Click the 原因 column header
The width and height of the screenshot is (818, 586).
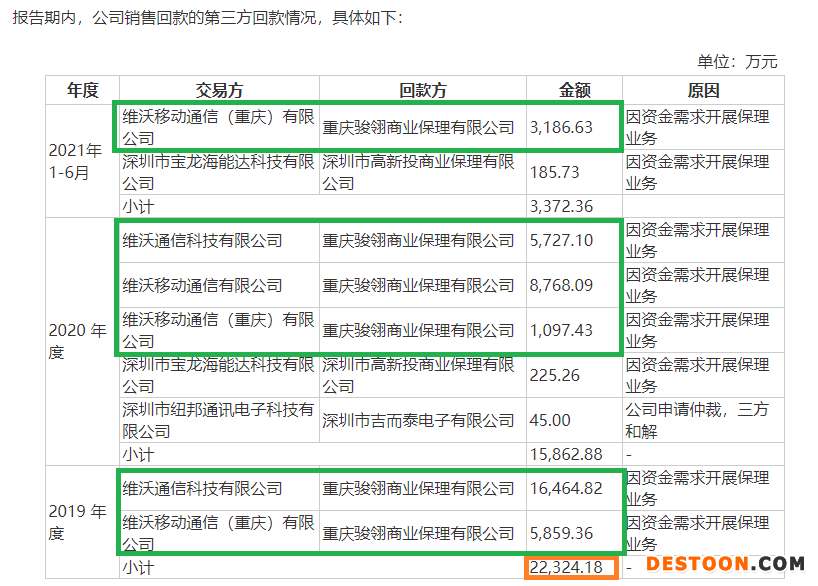(703, 90)
